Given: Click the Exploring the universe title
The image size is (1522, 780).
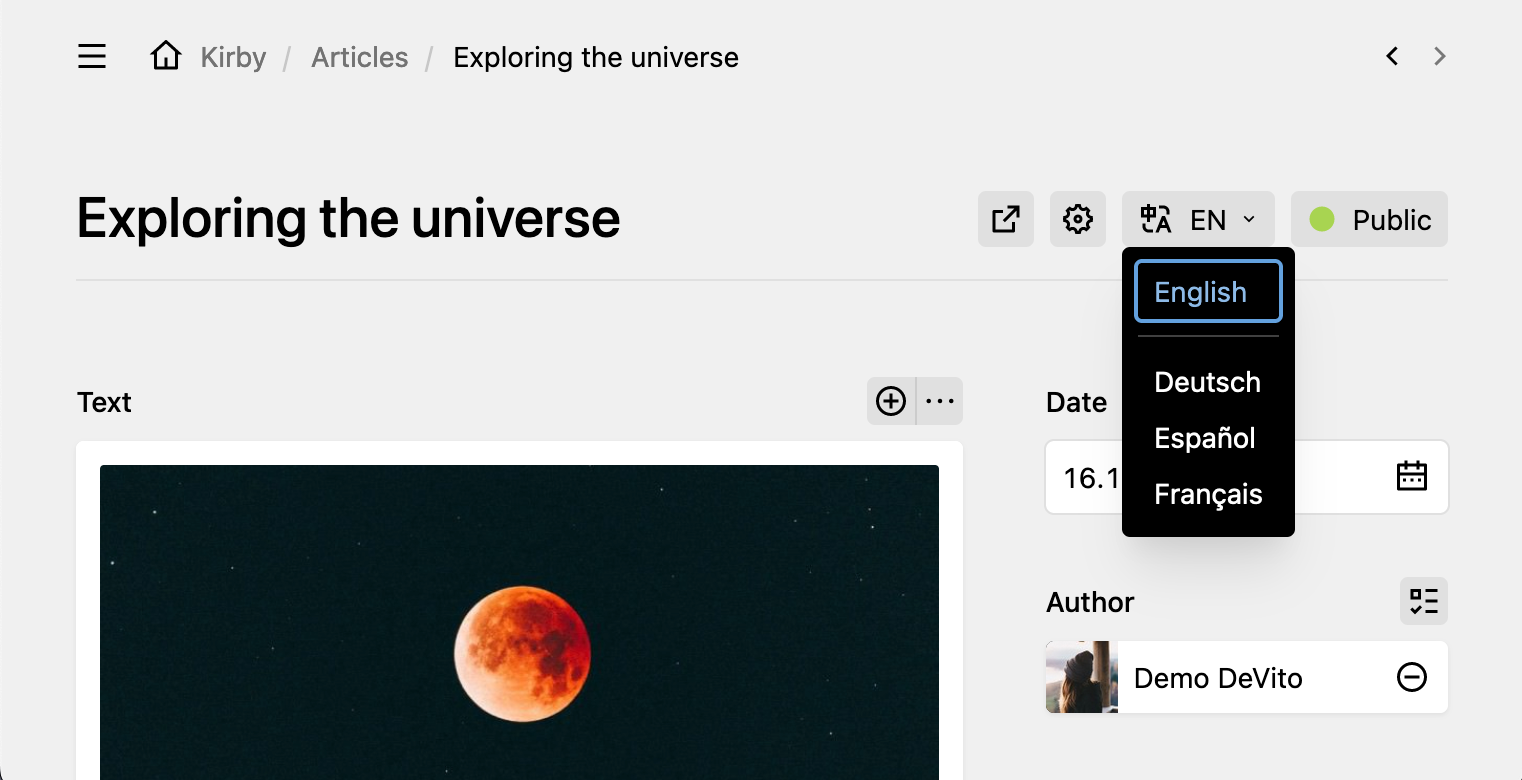Looking at the screenshot, I should point(349,218).
